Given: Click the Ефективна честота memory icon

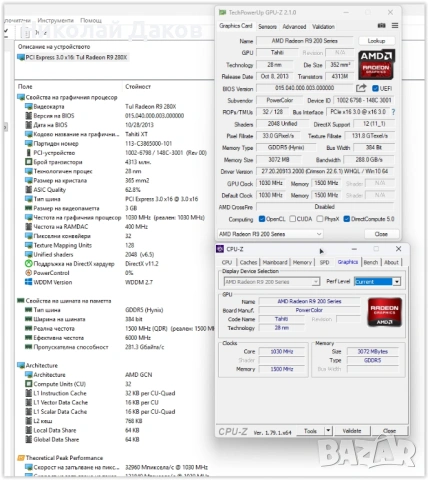Looking at the screenshot, I should [29, 338].
